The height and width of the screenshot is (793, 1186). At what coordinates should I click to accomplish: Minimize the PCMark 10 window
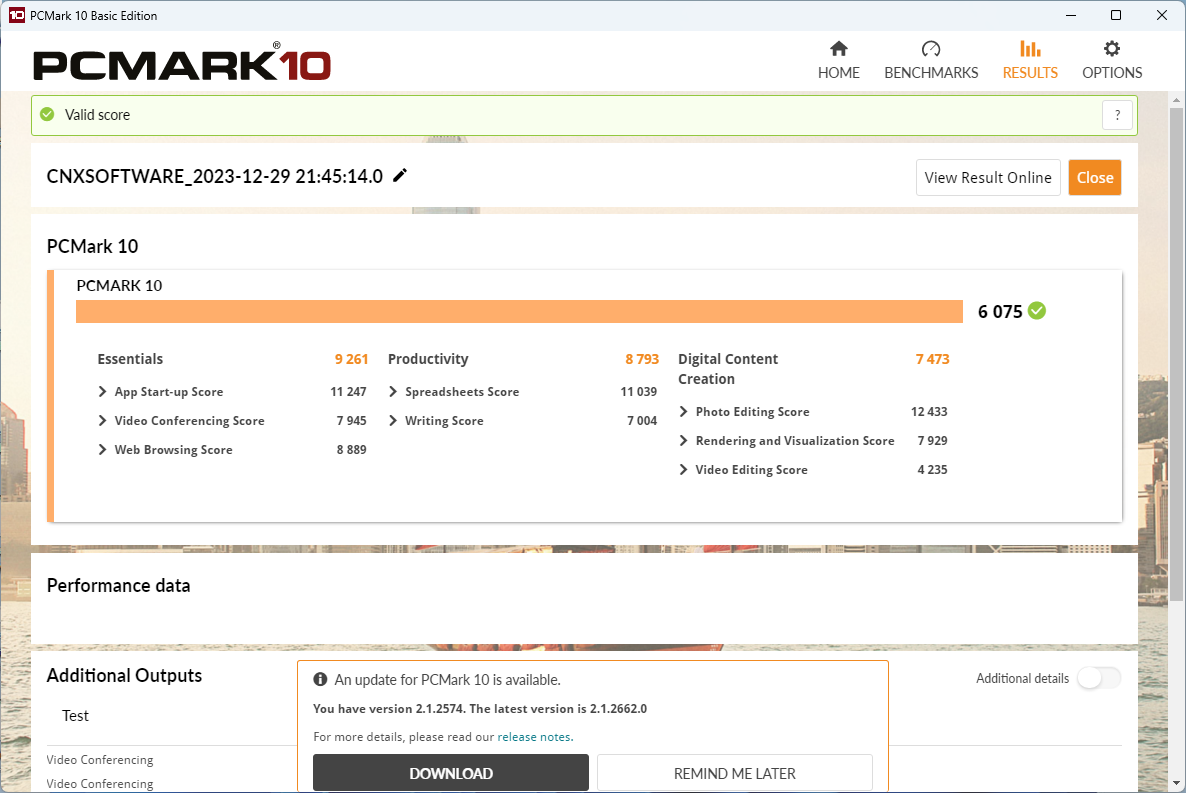pos(1071,15)
